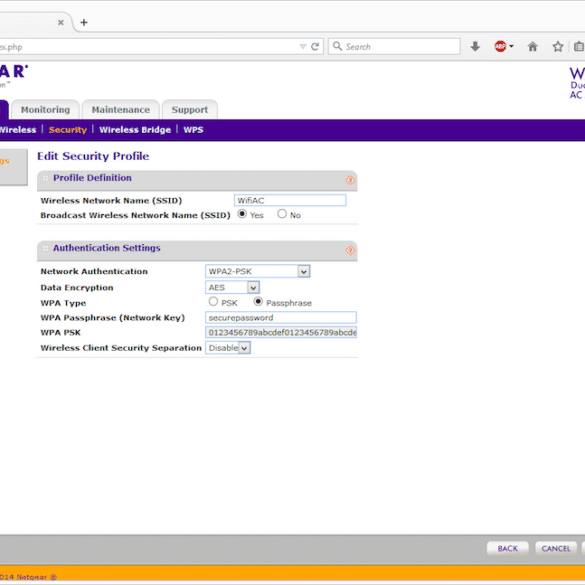Switch to the Maintenance tab

click(x=121, y=110)
